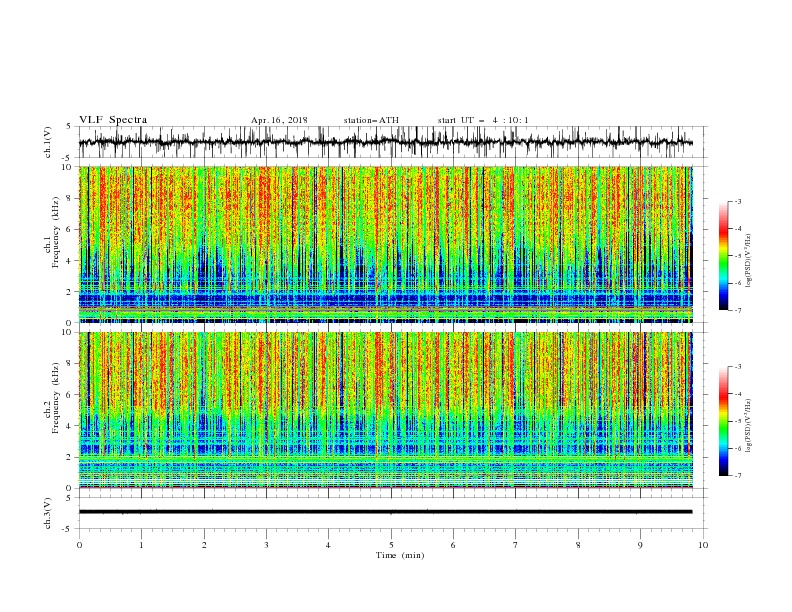Click the "5" tick on ch.3(V) axis
792x612 pixels.
[69, 498]
